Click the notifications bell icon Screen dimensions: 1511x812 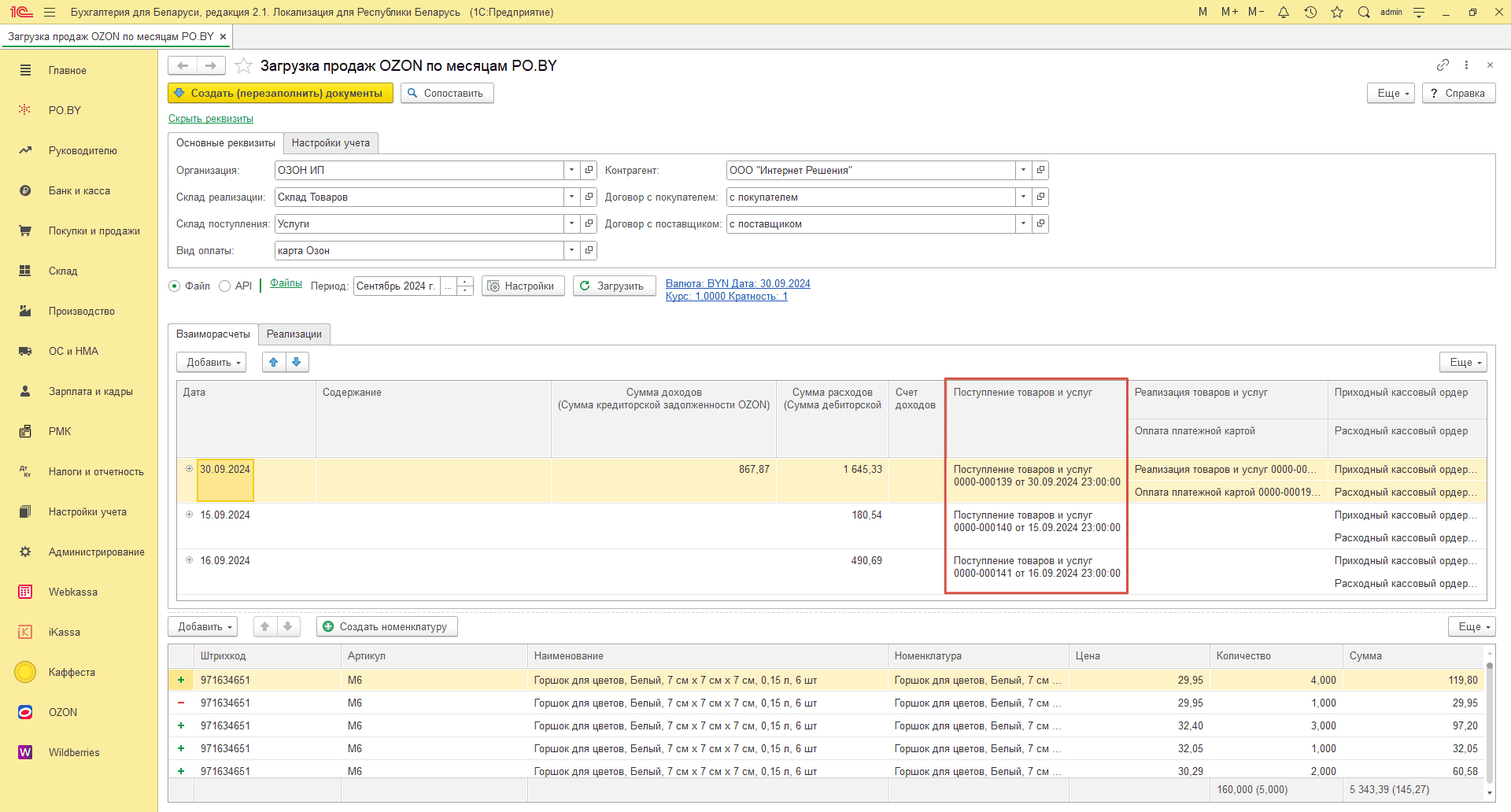(x=1284, y=12)
